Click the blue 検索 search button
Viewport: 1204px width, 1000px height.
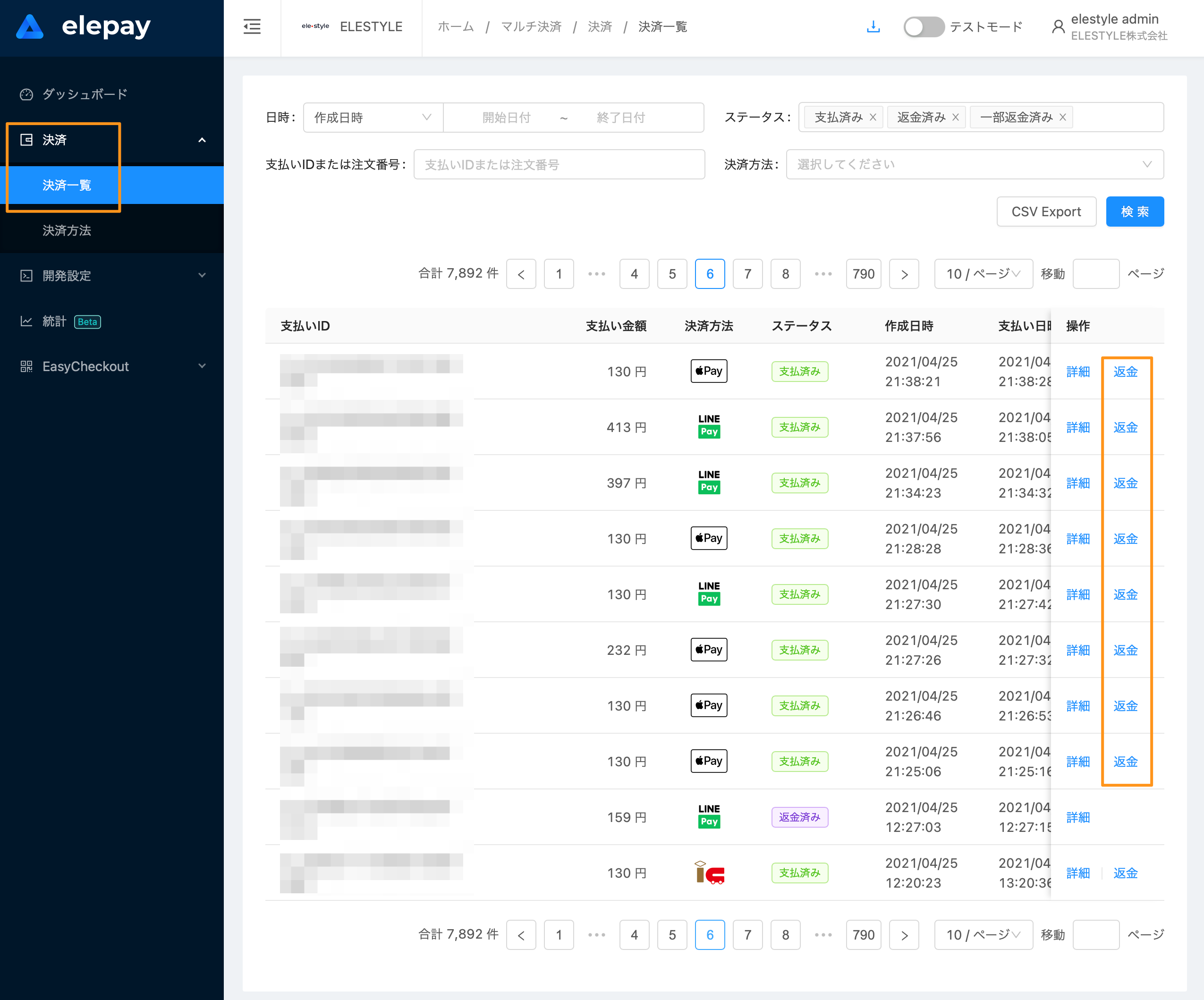pos(1134,212)
